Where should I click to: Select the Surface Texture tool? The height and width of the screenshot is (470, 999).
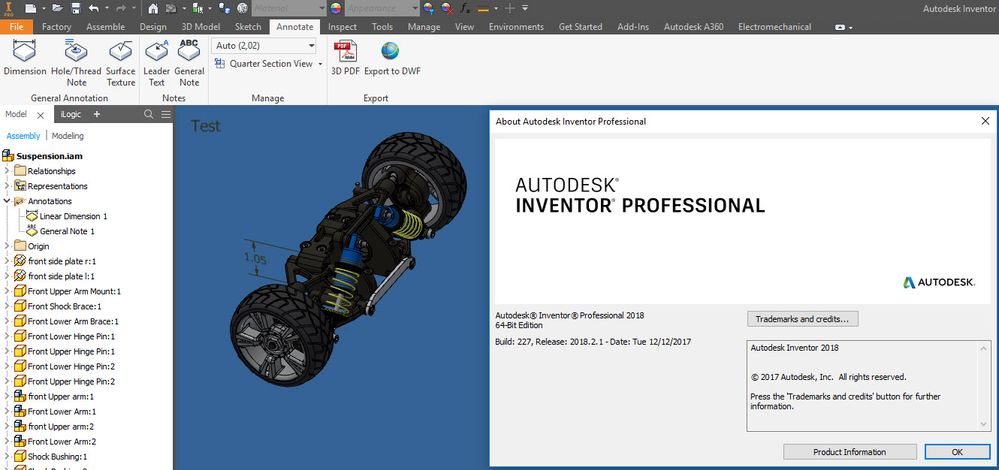point(120,63)
